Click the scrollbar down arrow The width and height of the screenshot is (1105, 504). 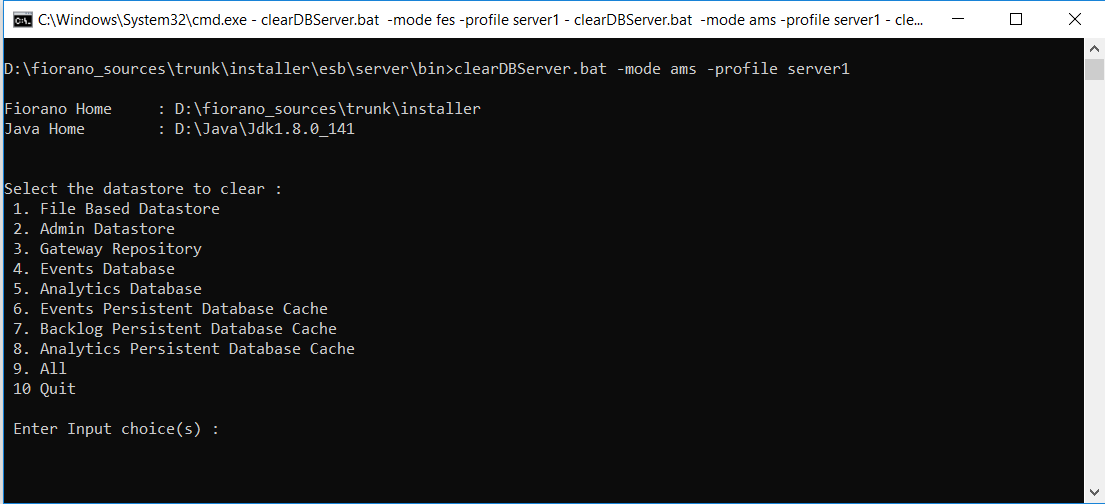(x=1094, y=491)
